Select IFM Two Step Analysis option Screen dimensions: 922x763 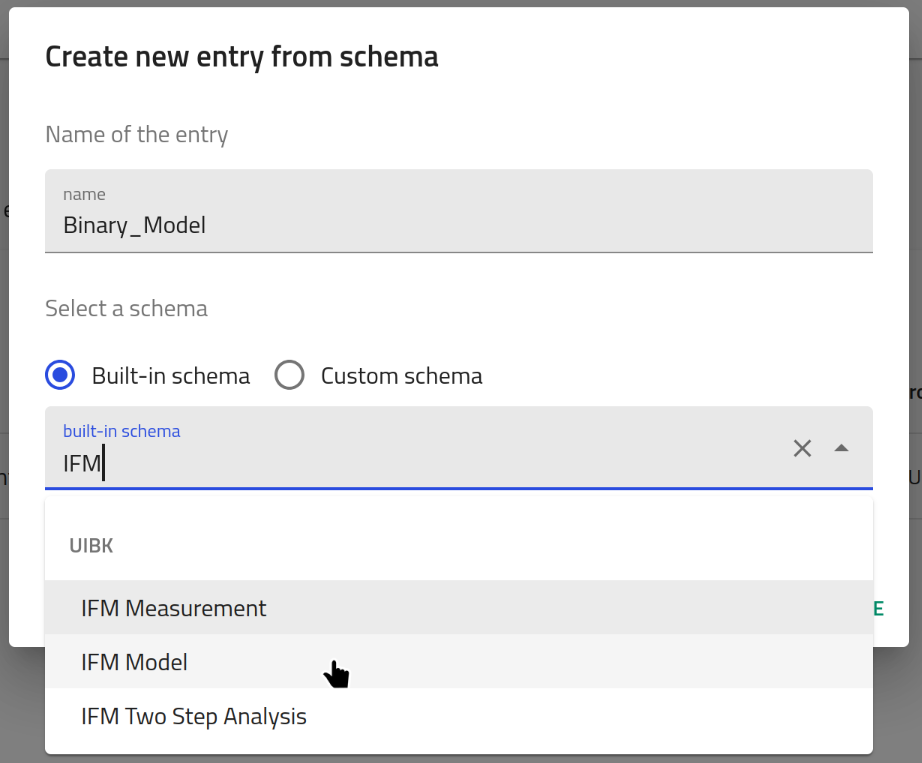194,716
